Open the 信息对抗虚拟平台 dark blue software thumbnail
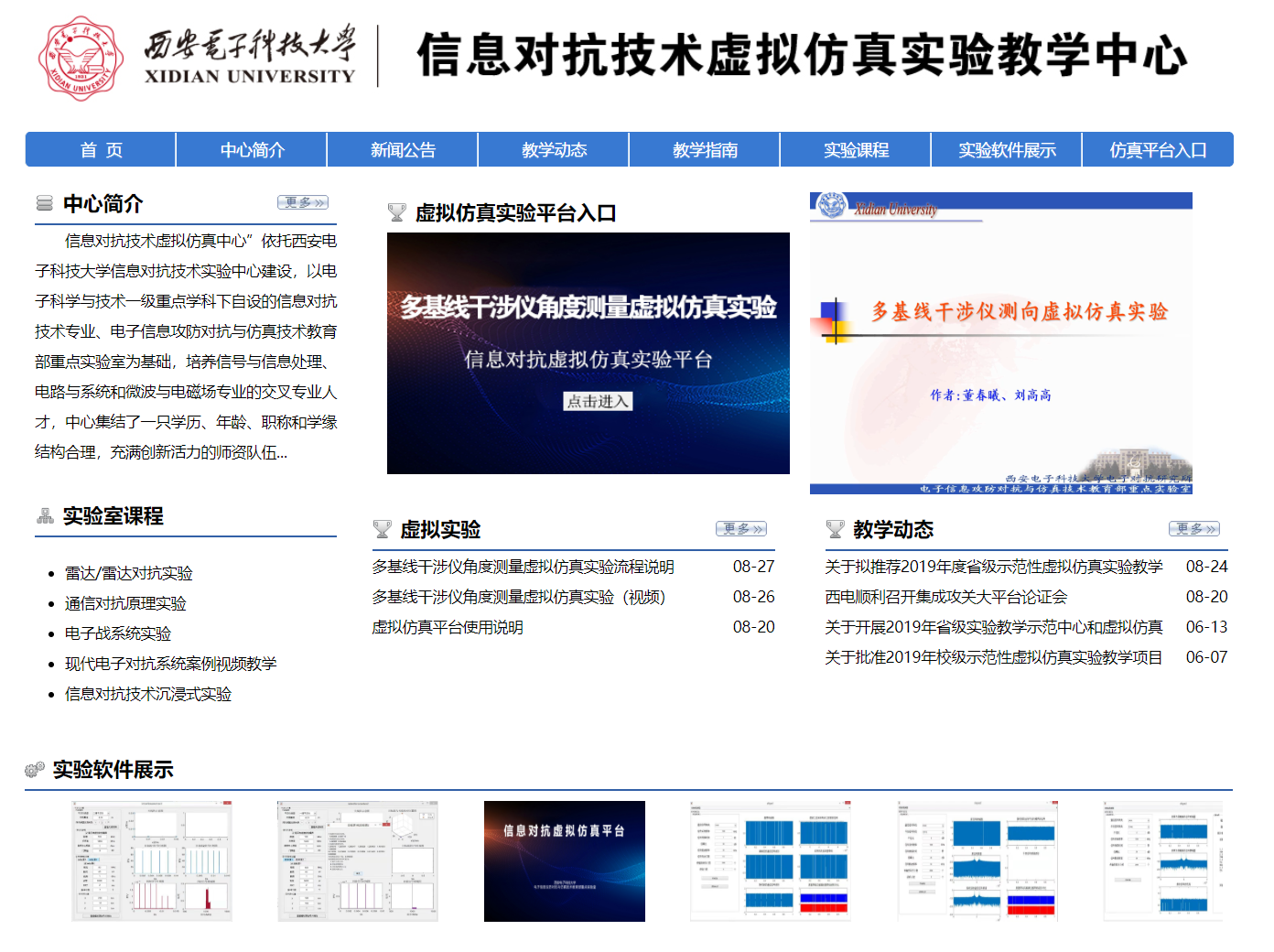Image resolution: width=1274 pixels, height=952 pixels. (x=564, y=860)
